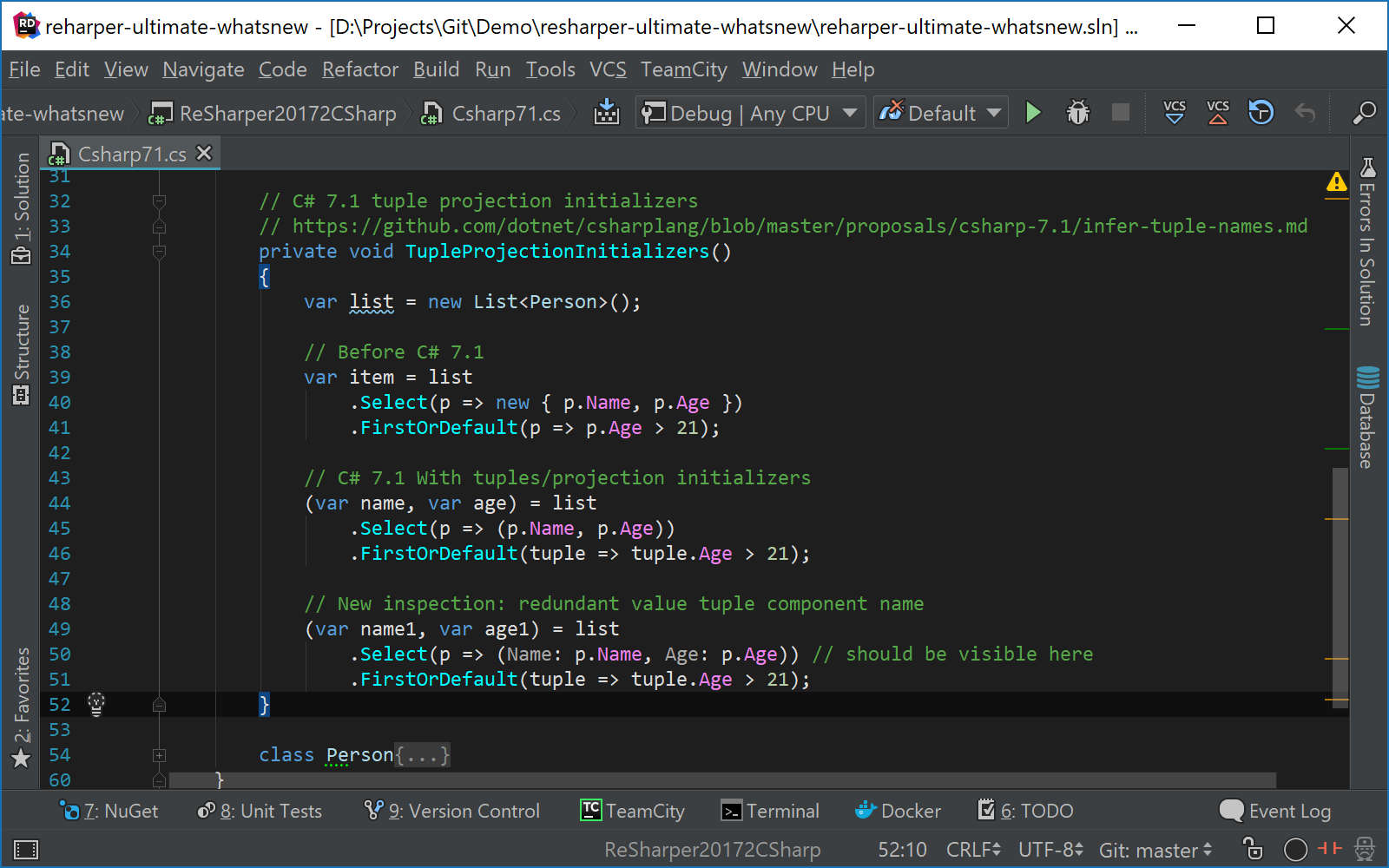
Task: Open the 2: Favorites tool window
Action: click(x=22, y=707)
